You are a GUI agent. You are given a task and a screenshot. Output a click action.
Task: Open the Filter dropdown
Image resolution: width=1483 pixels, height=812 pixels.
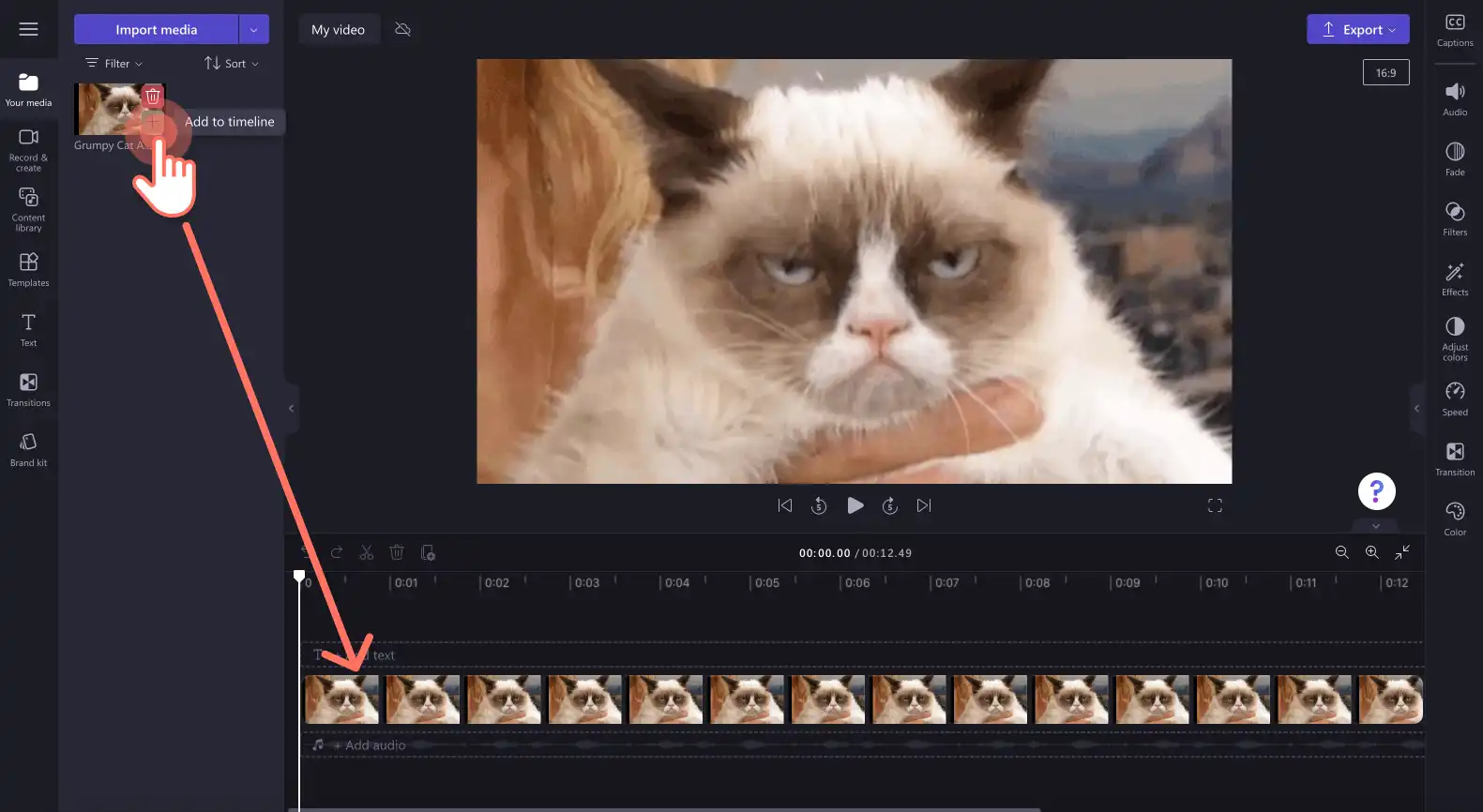(x=114, y=63)
